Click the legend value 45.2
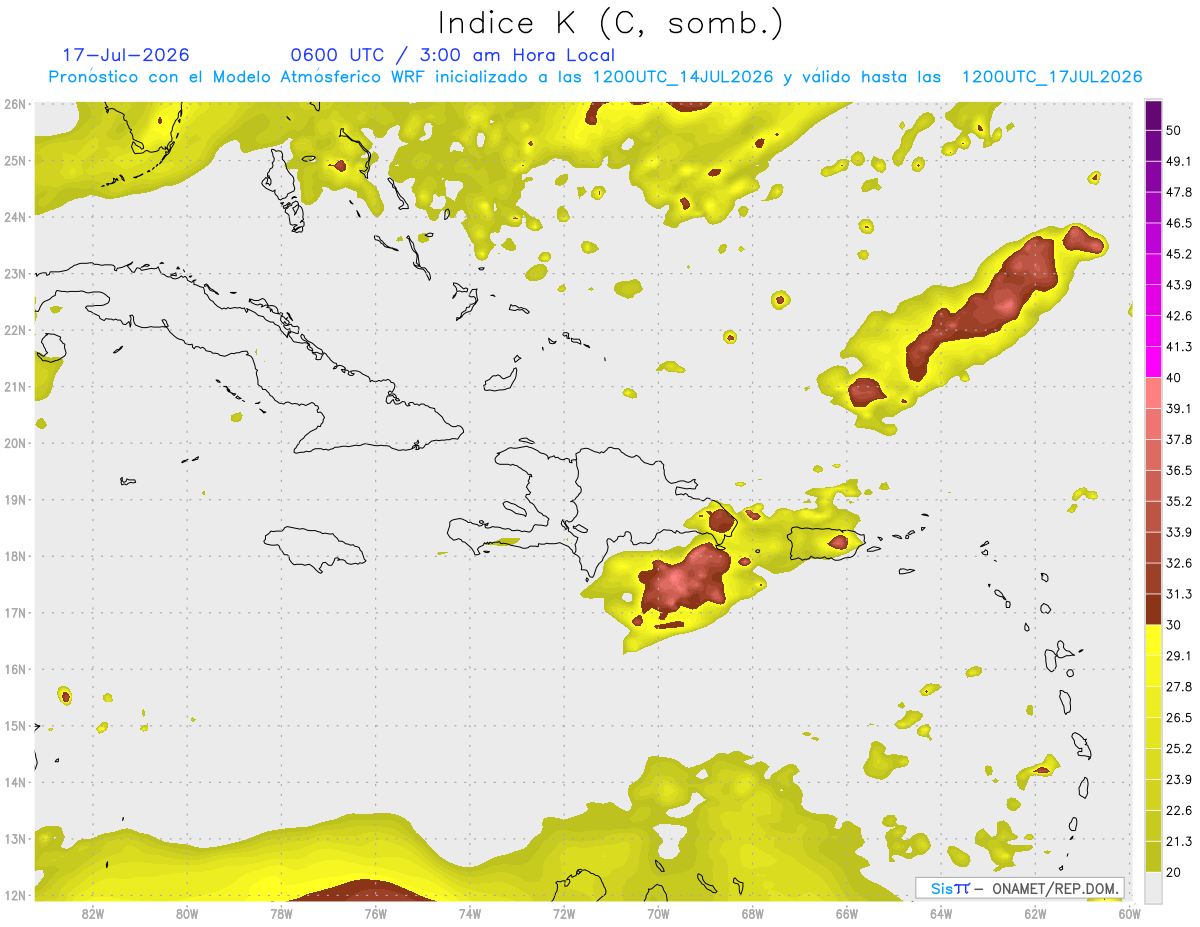1200x927 pixels. tap(1179, 254)
